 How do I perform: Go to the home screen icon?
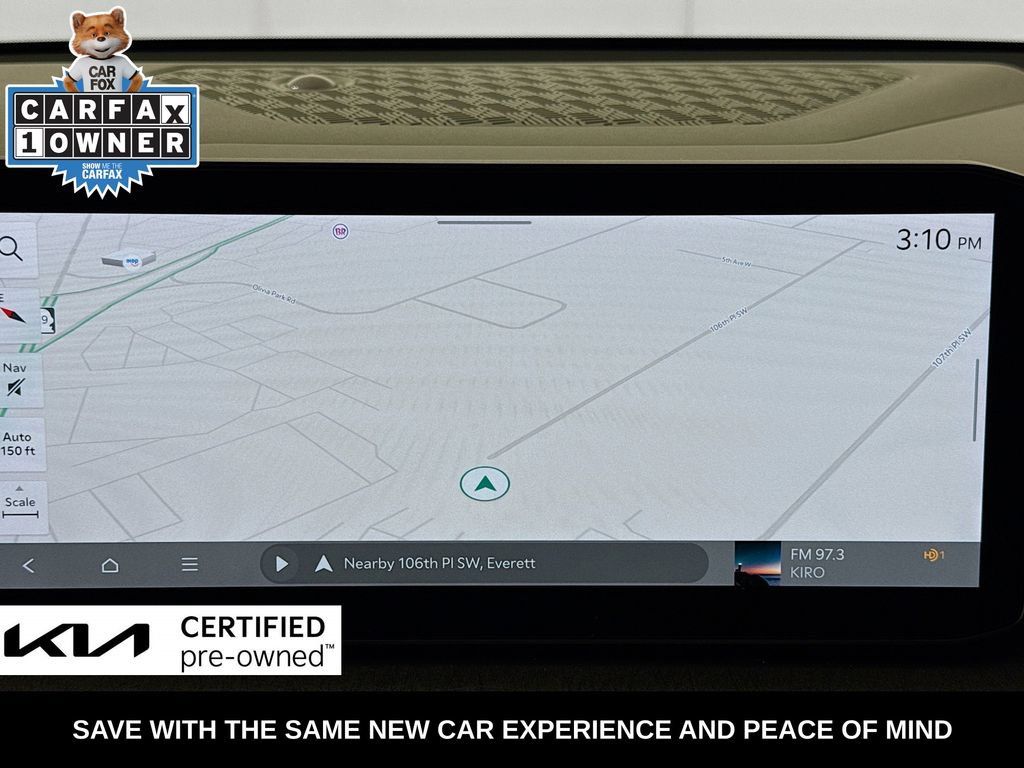pos(110,565)
